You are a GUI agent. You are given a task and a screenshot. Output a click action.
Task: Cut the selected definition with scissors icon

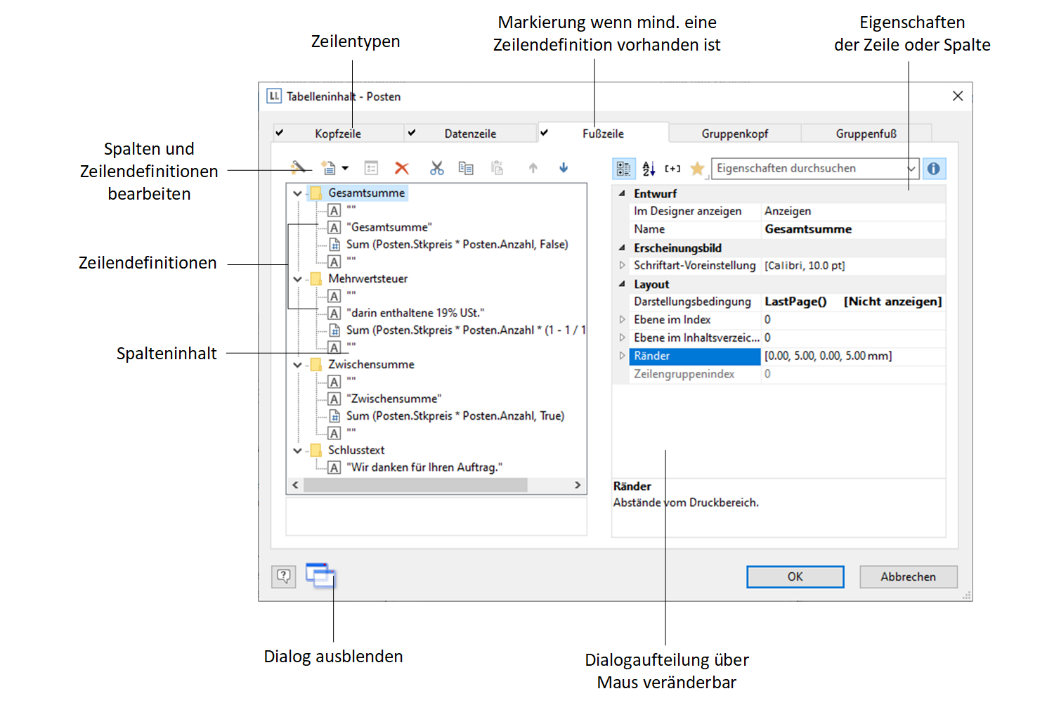[436, 169]
